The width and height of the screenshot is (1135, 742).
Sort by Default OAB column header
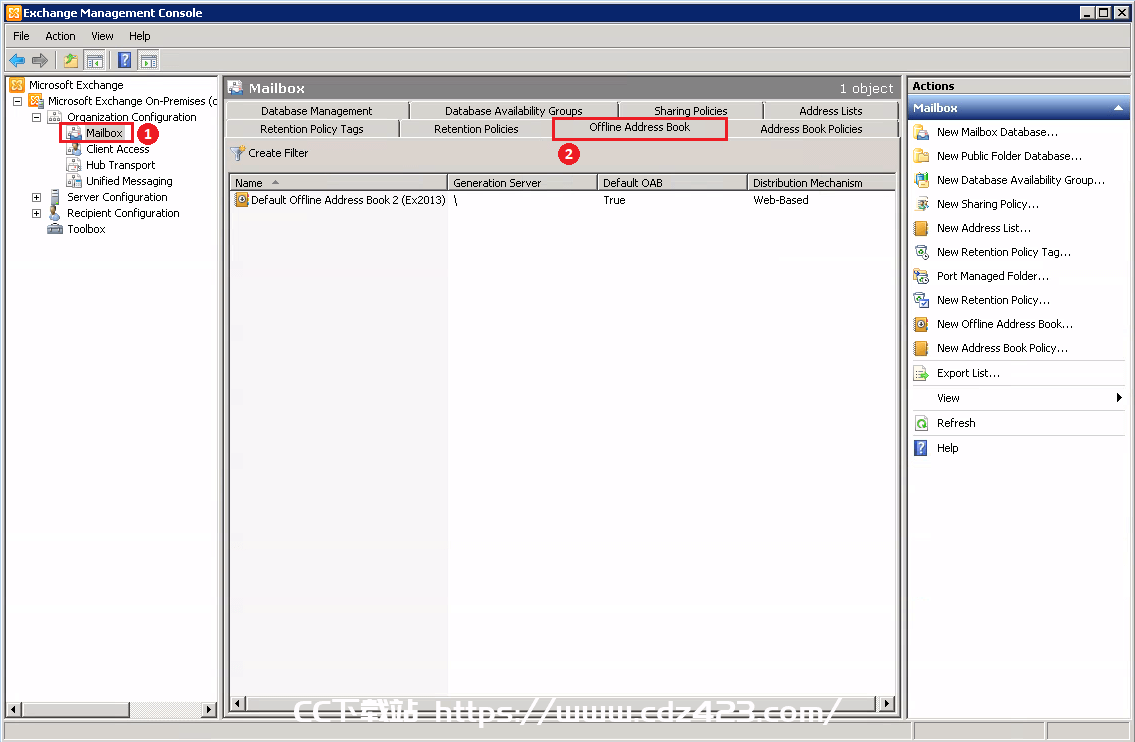(672, 182)
